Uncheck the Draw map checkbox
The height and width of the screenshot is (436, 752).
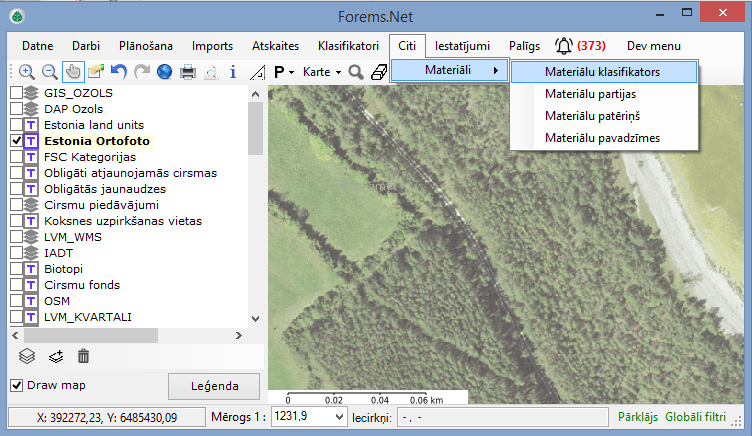[16, 385]
